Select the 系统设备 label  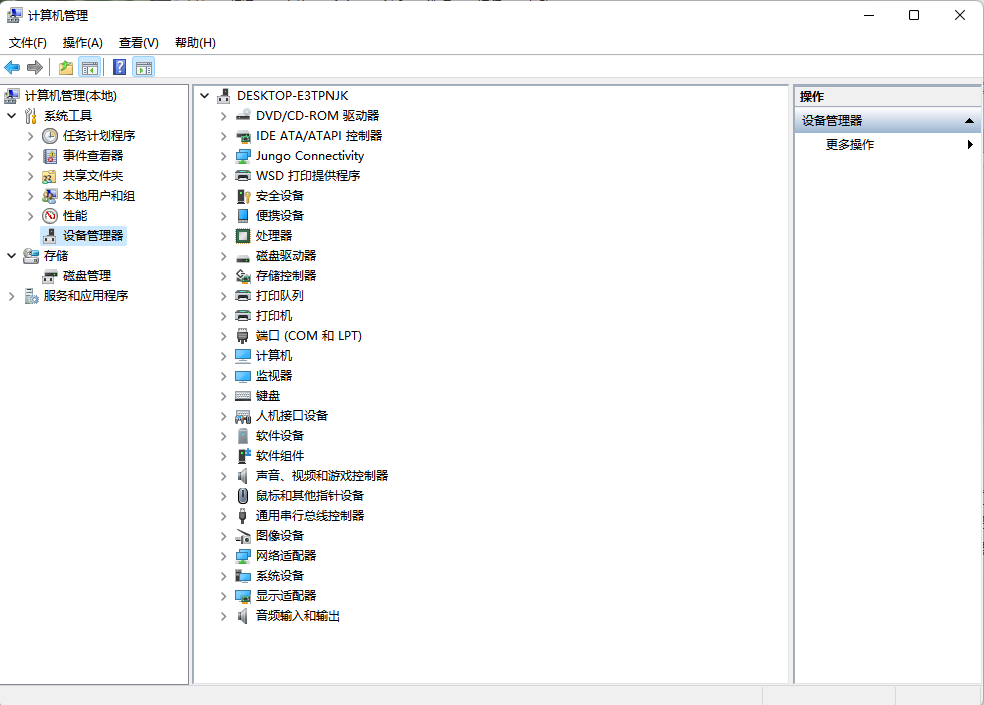(x=280, y=576)
